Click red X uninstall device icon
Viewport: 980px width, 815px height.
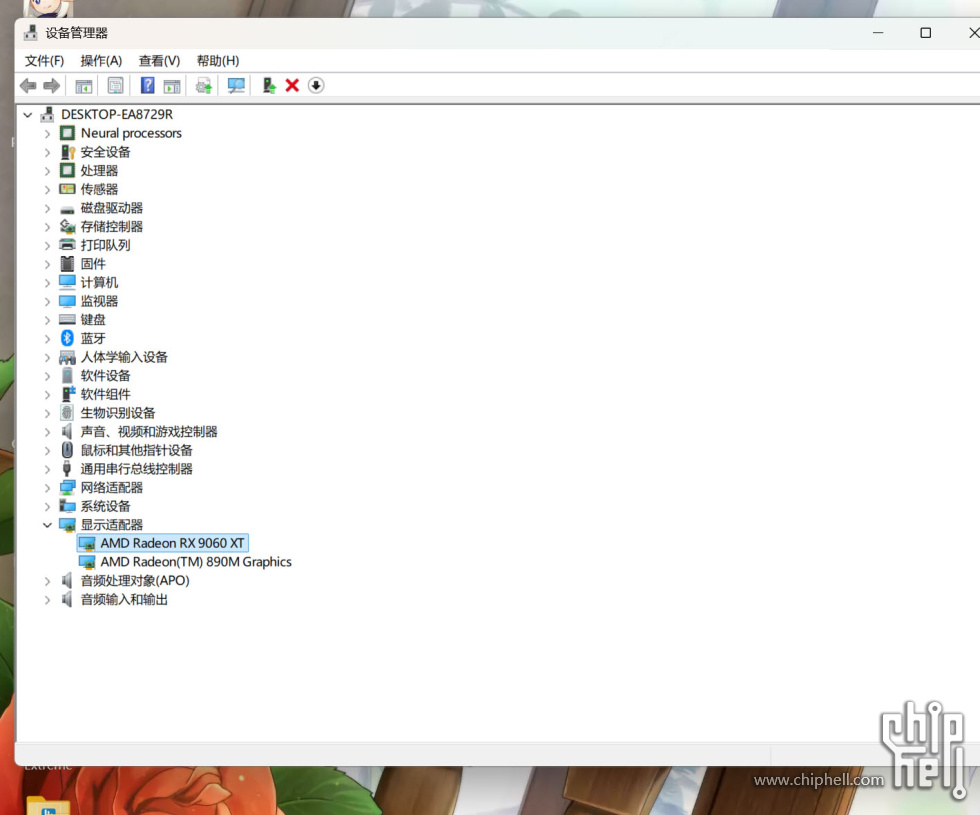pyautogui.click(x=292, y=86)
